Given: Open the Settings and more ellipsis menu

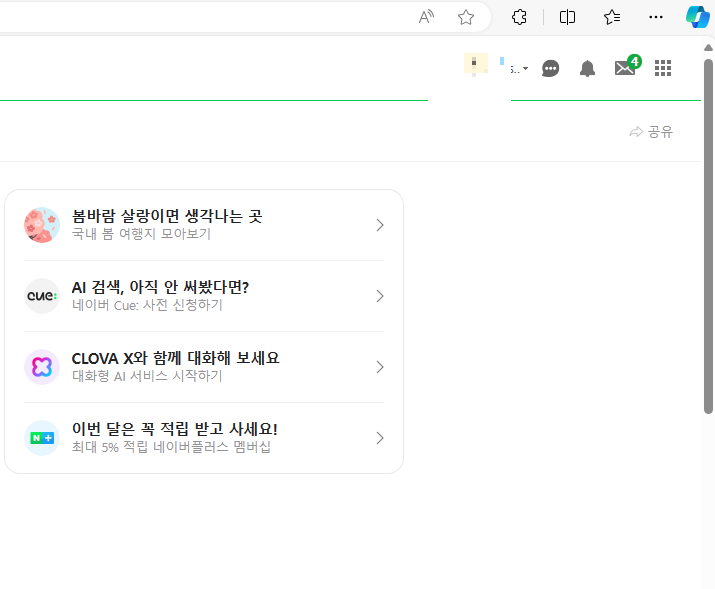Looking at the screenshot, I should 656,17.
